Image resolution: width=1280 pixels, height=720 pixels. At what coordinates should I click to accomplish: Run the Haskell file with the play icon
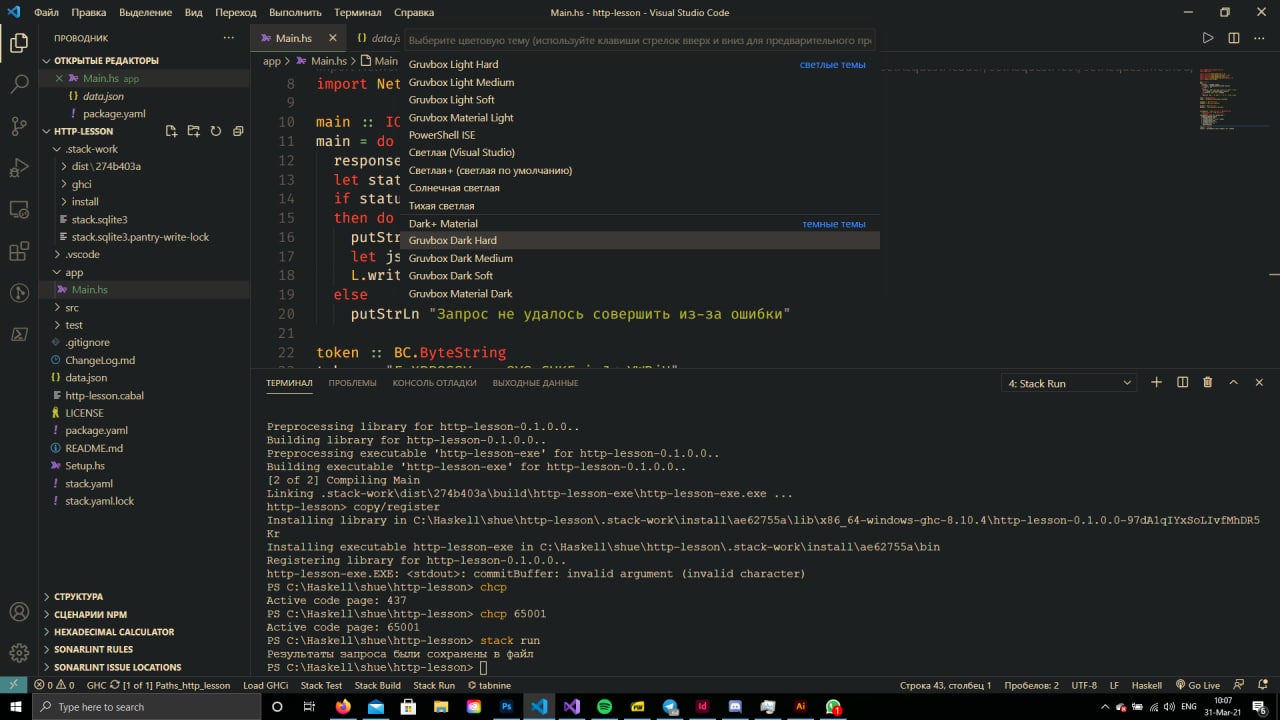1208,38
